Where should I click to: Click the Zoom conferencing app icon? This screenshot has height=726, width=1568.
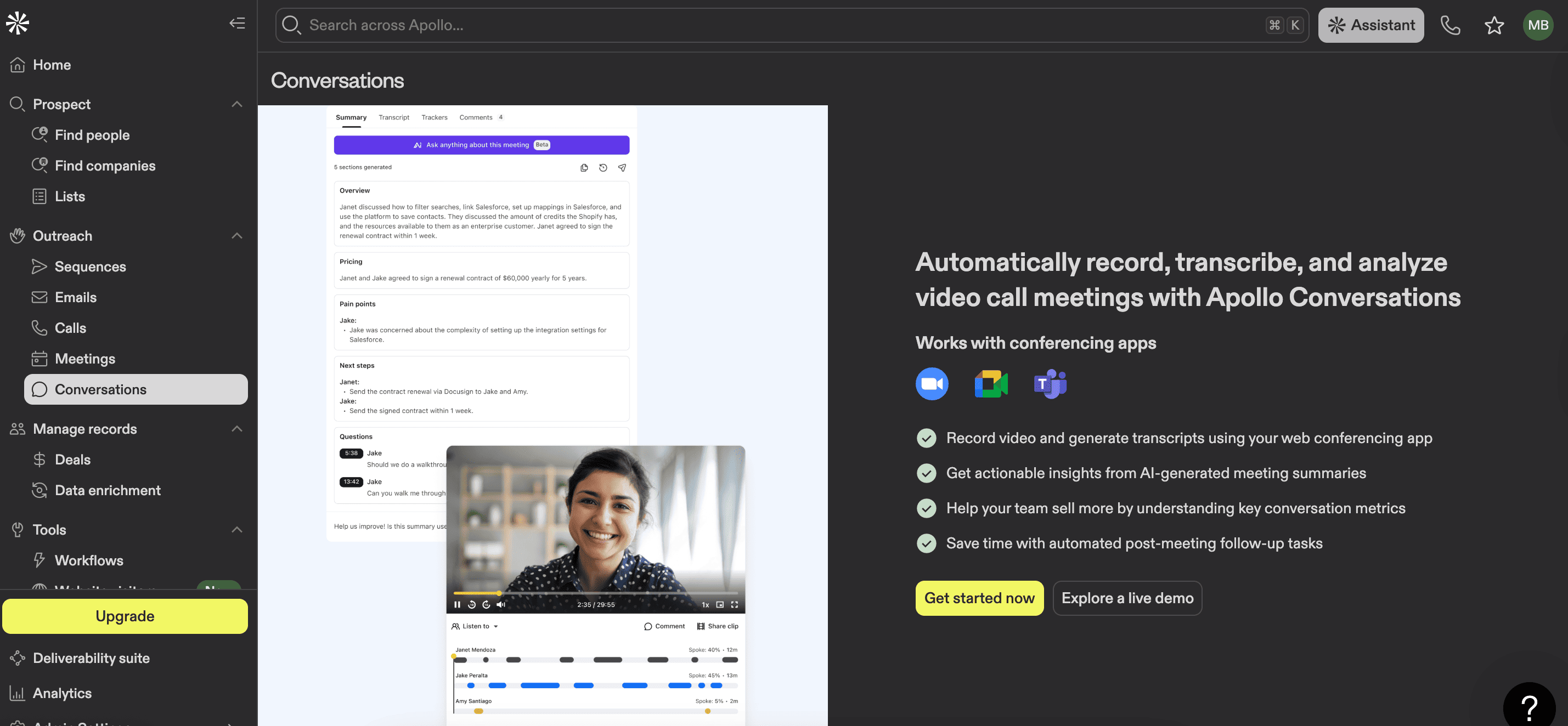(x=931, y=383)
